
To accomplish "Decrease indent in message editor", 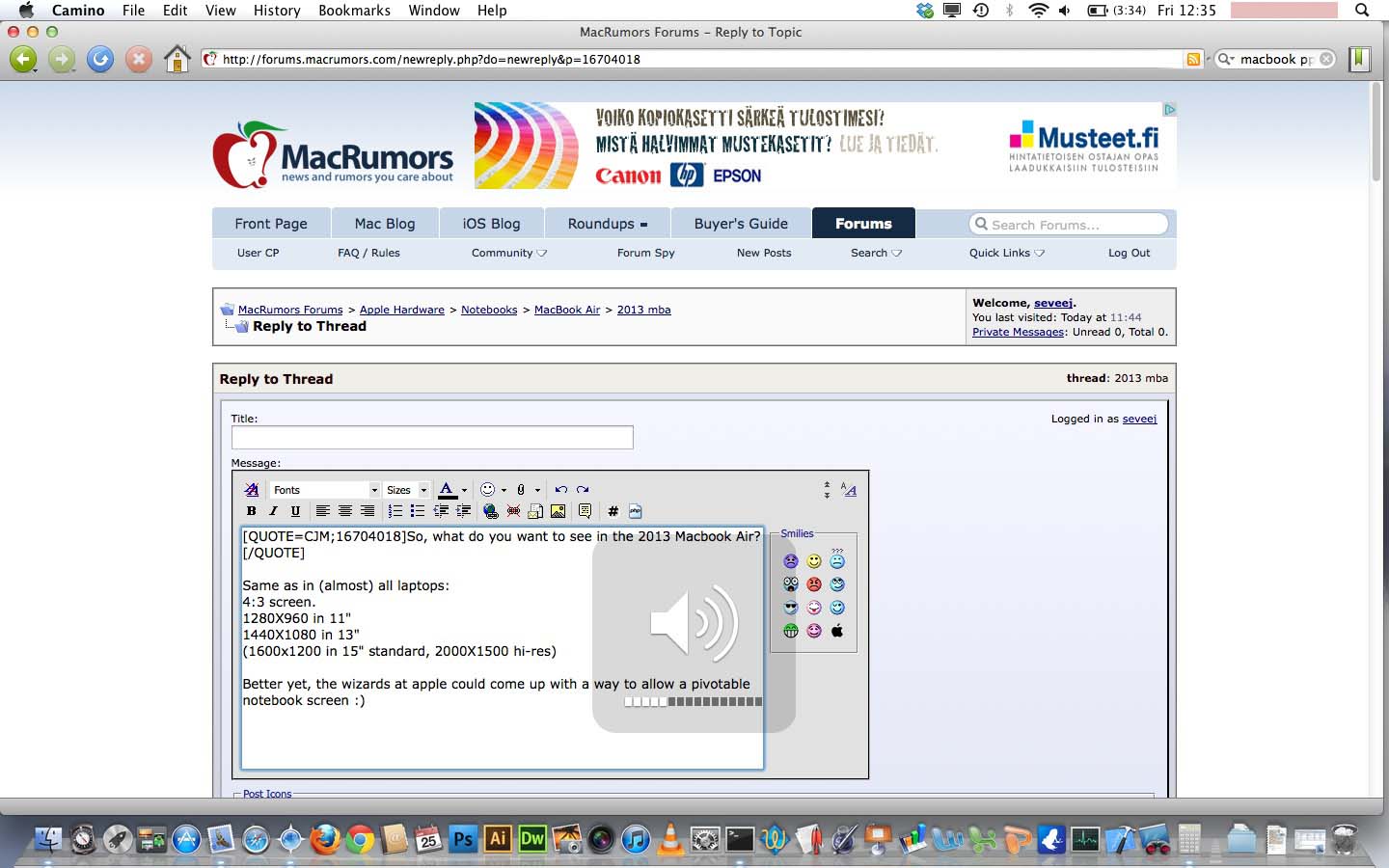I will tap(441, 511).
